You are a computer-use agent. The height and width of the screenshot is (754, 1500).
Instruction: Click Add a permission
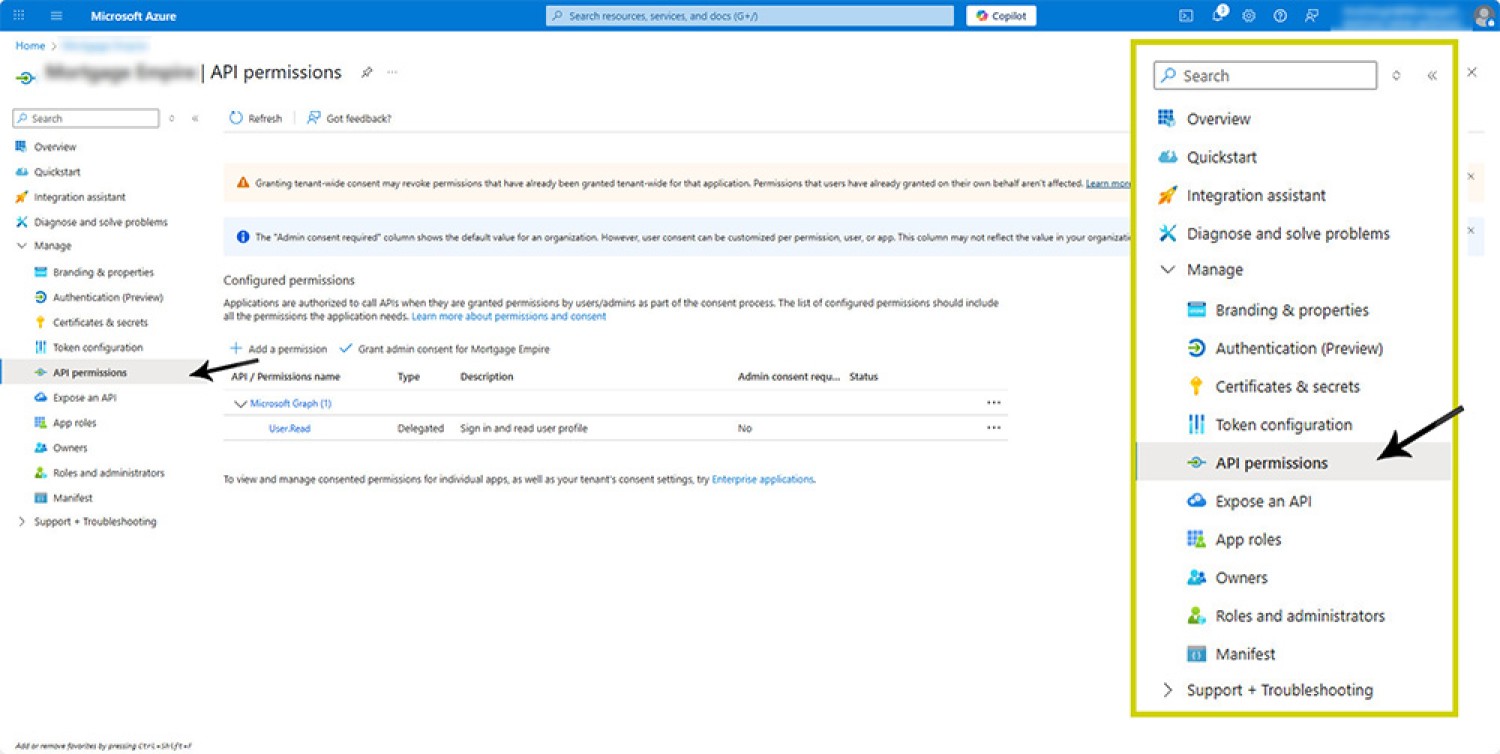pos(278,349)
